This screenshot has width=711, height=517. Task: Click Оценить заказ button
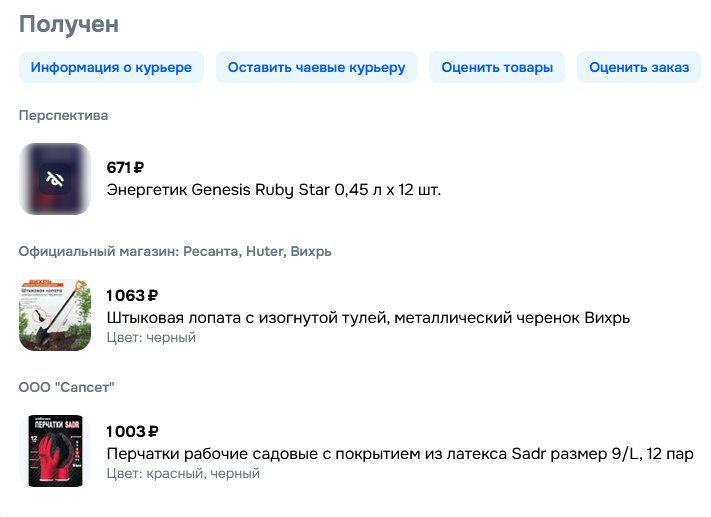pyautogui.click(x=639, y=67)
